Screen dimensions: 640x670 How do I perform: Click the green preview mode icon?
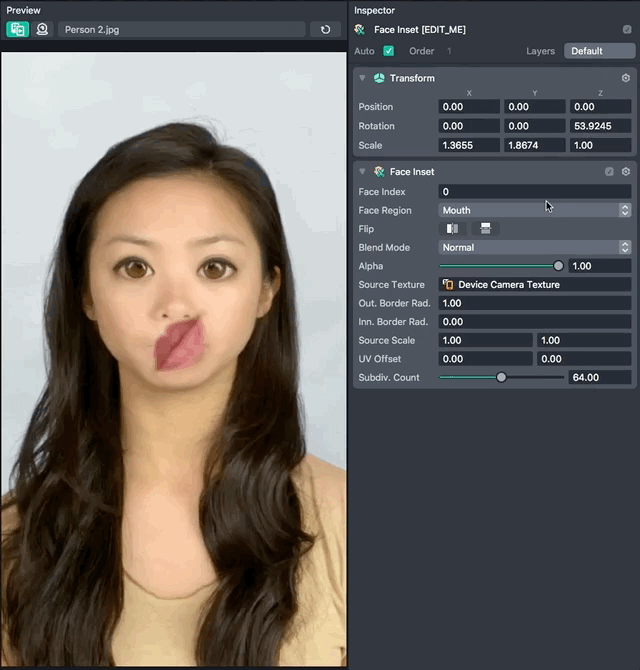17,29
